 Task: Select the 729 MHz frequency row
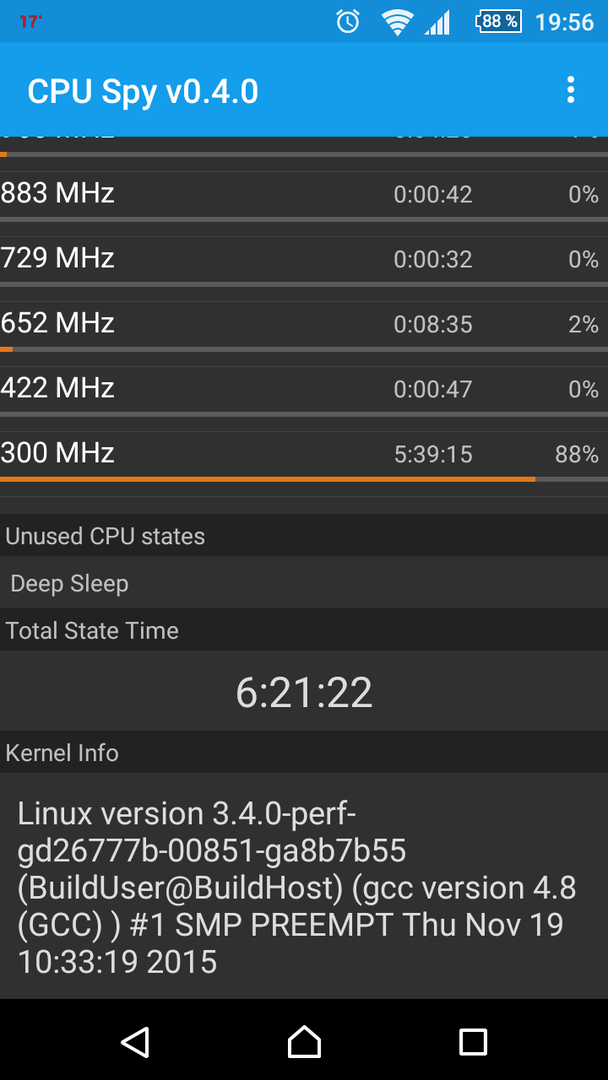304,260
